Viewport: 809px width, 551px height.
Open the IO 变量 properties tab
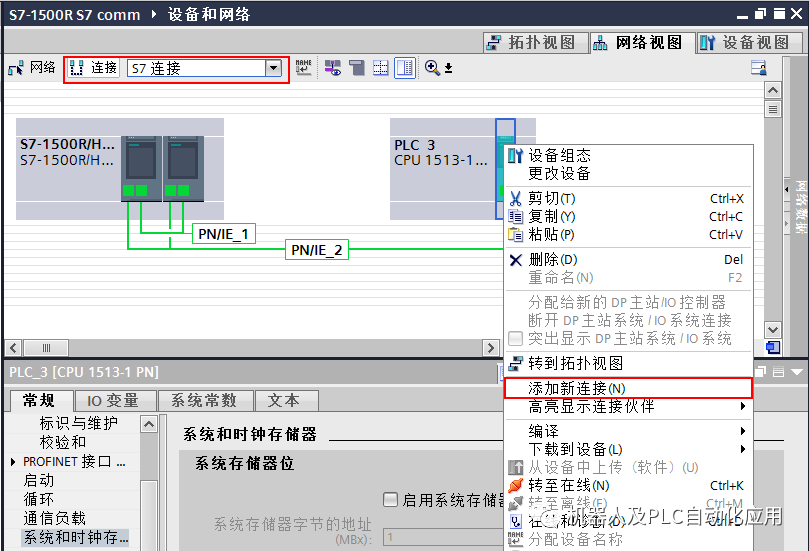point(114,400)
